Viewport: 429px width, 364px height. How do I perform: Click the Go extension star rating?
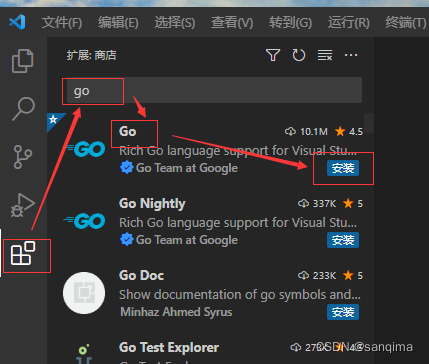[349, 132]
